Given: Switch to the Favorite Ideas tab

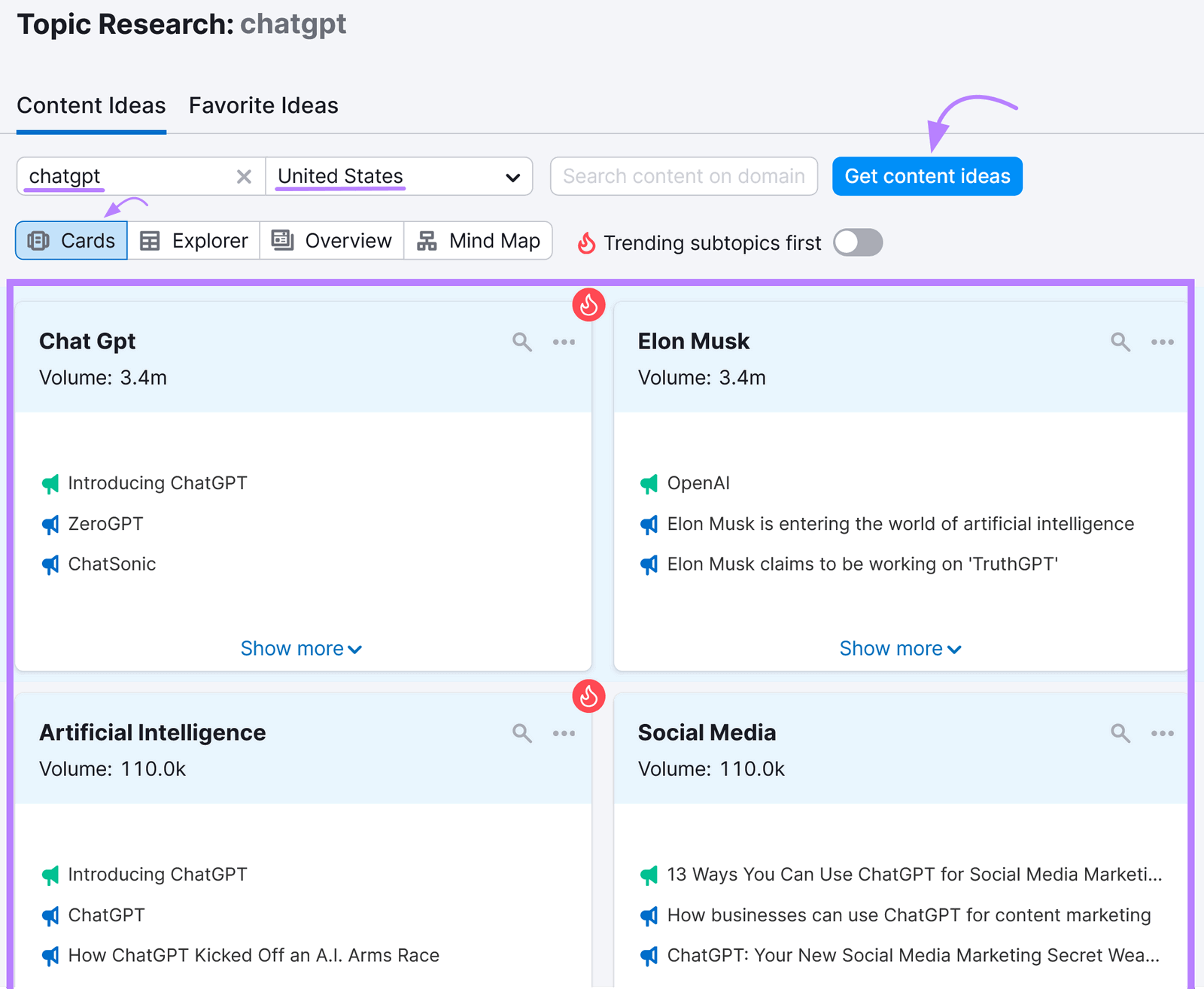Looking at the screenshot, I should coord(263,105).
